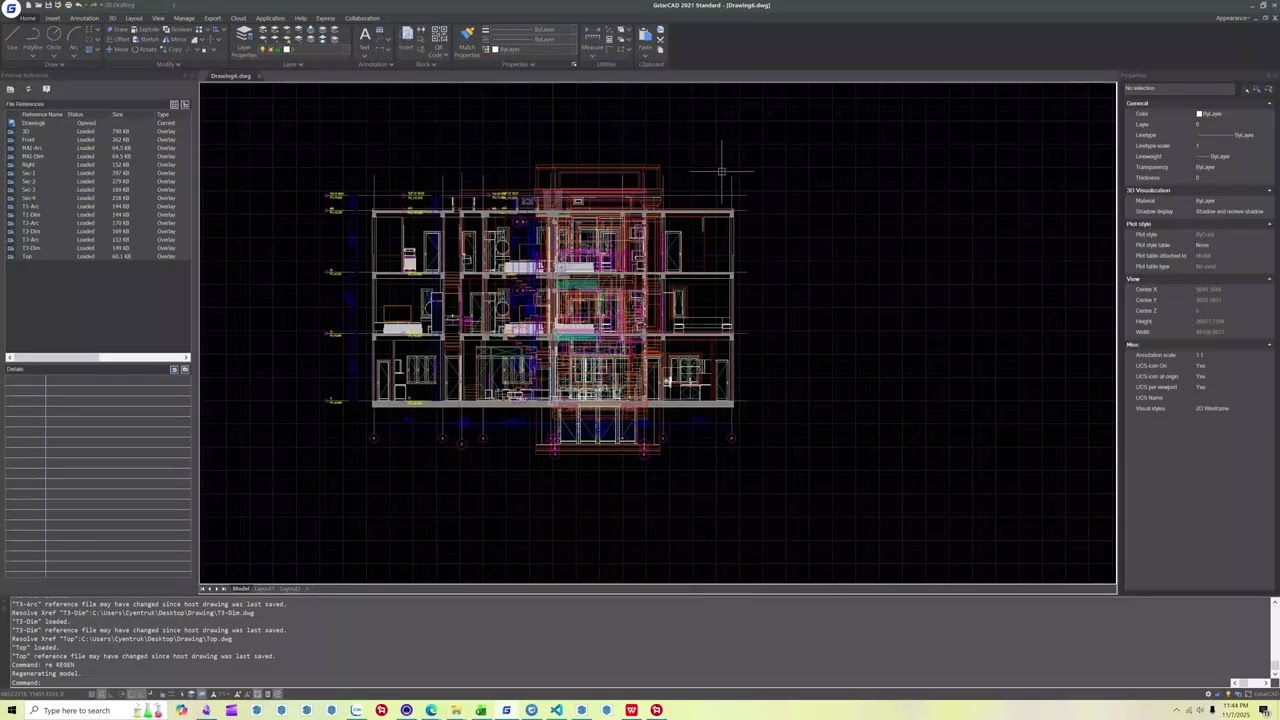The height and width of the screenshot is (720, 1280).
Task: Open the No selection dropdown in Properties
Action: (x=1182, y=89)
